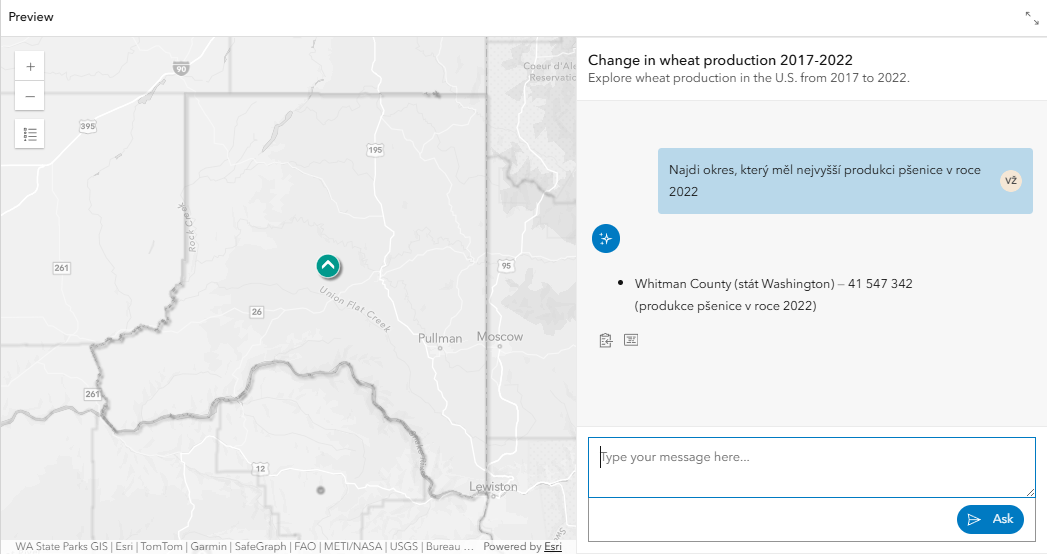This screenshot has width=1047, height=554.
Task: Click the Whitman County result text
Action: [773, 294]
